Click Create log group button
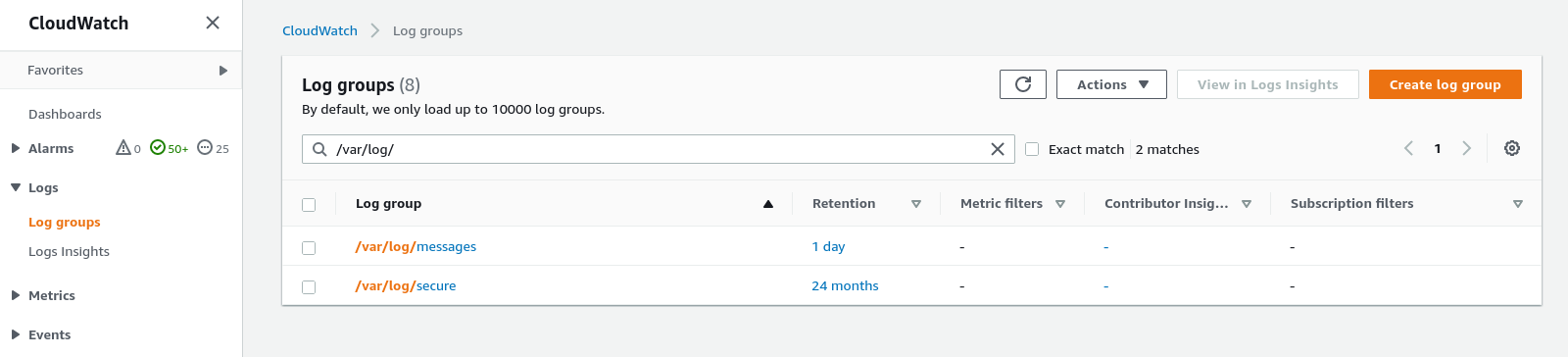 click(1445, 84)
